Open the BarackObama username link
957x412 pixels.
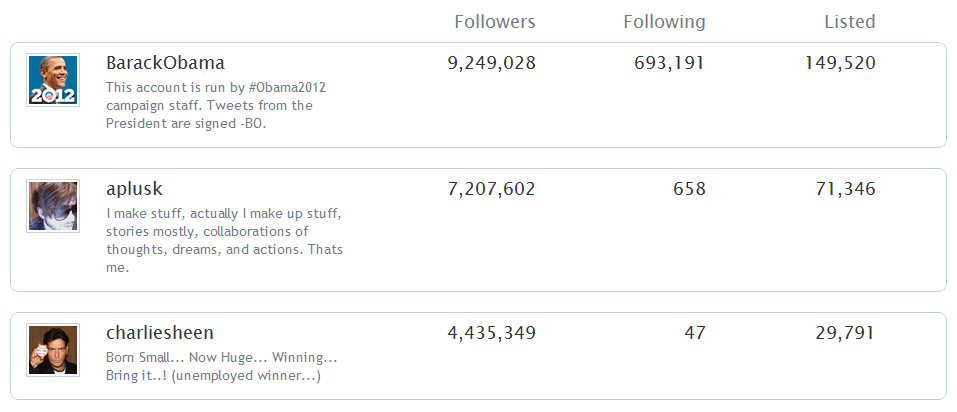click(165, 63)
